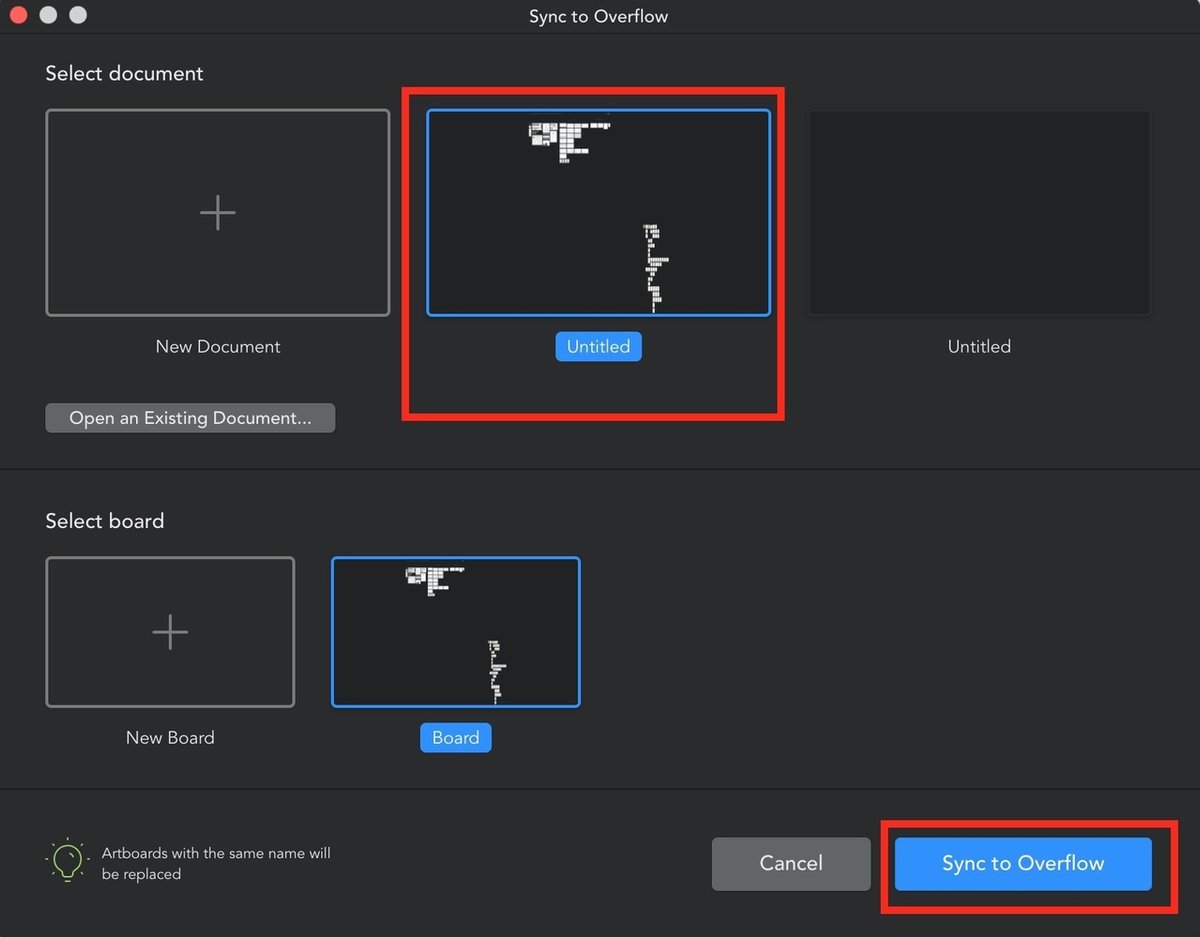
Task: Click the Select board heading
Action: 105,521
